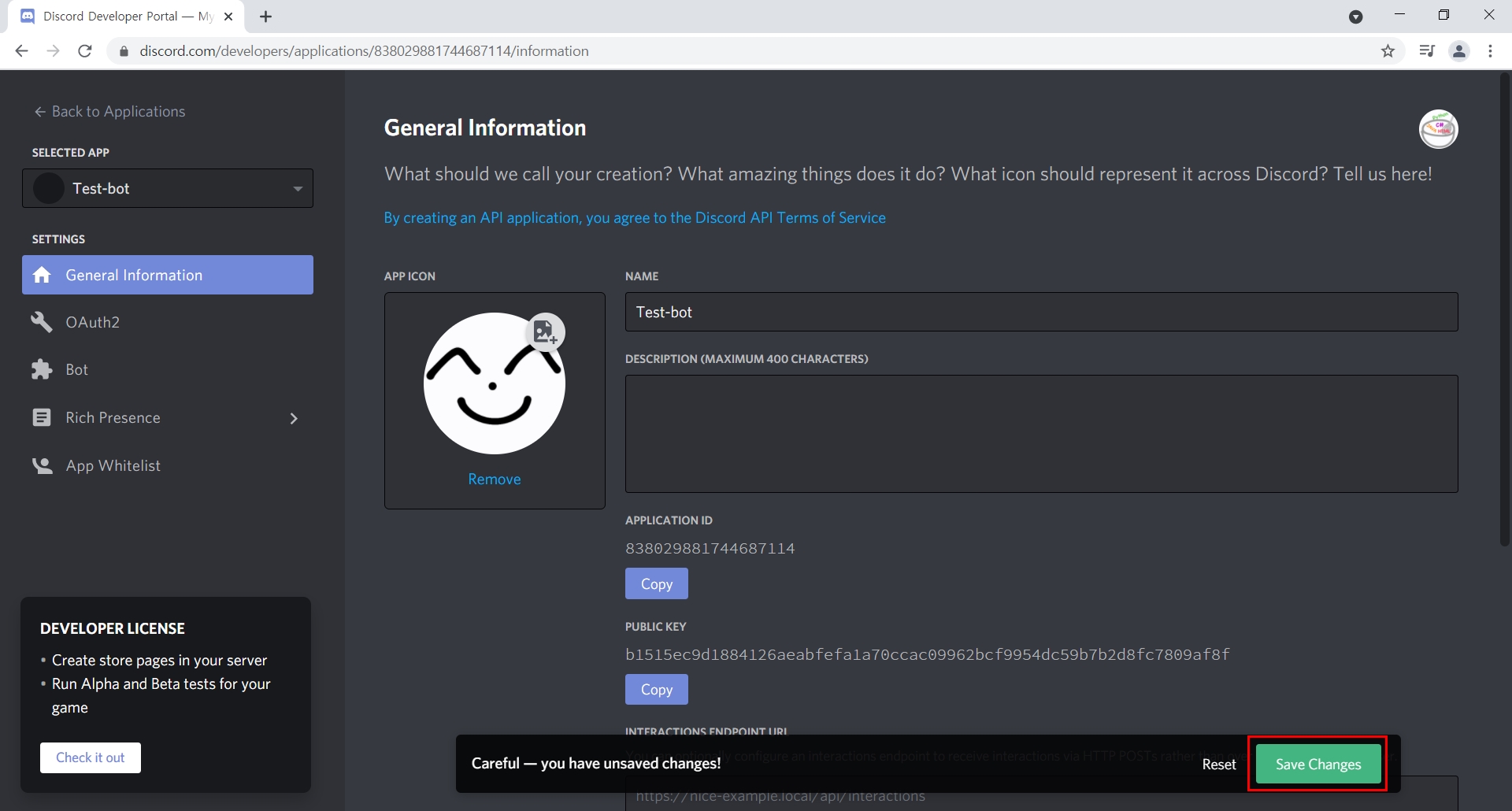The height and width of the screenshot is (811, 1512).
Task: Click the public key string text
Action: point(928,654)
